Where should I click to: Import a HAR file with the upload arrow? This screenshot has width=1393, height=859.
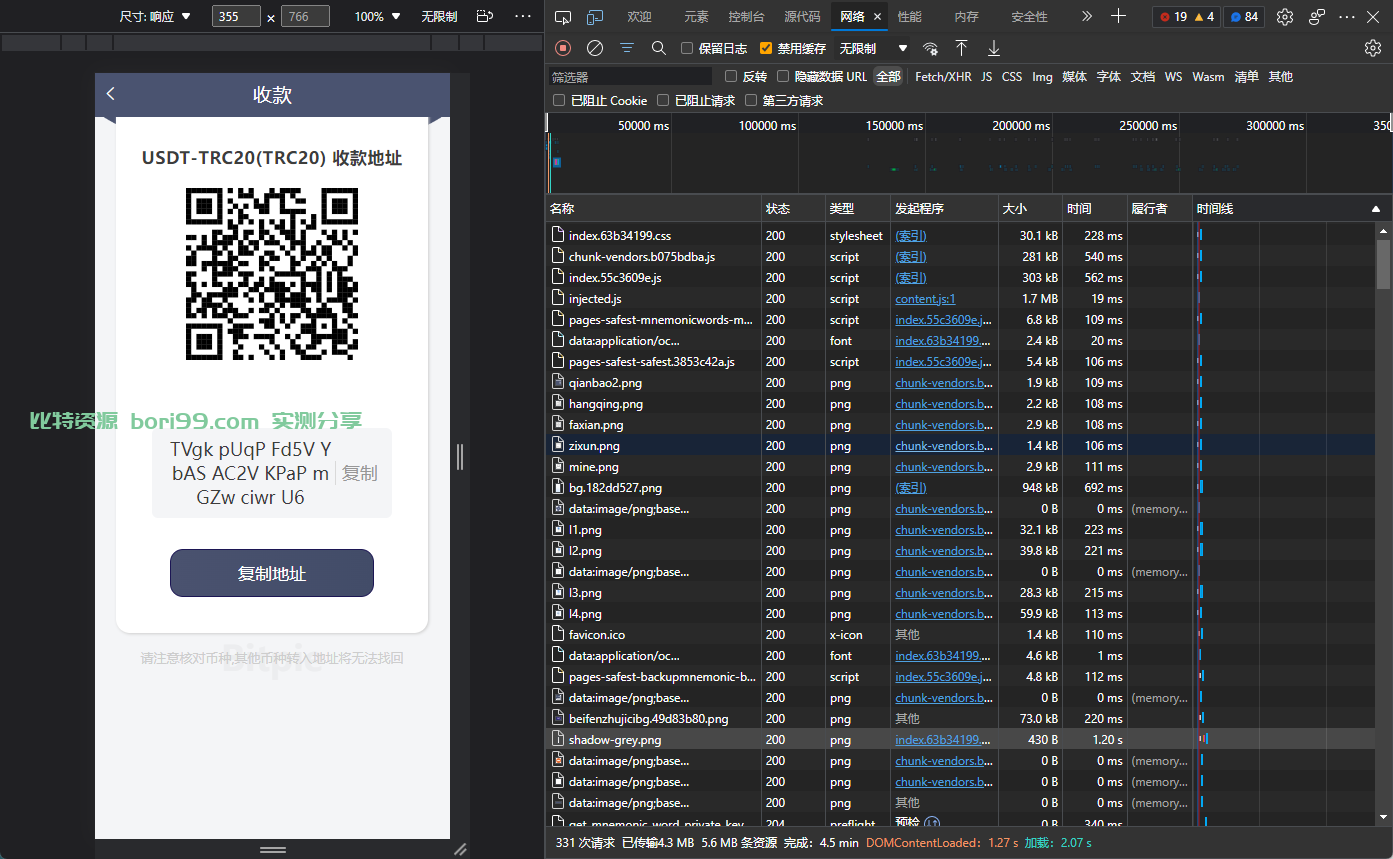961,48
